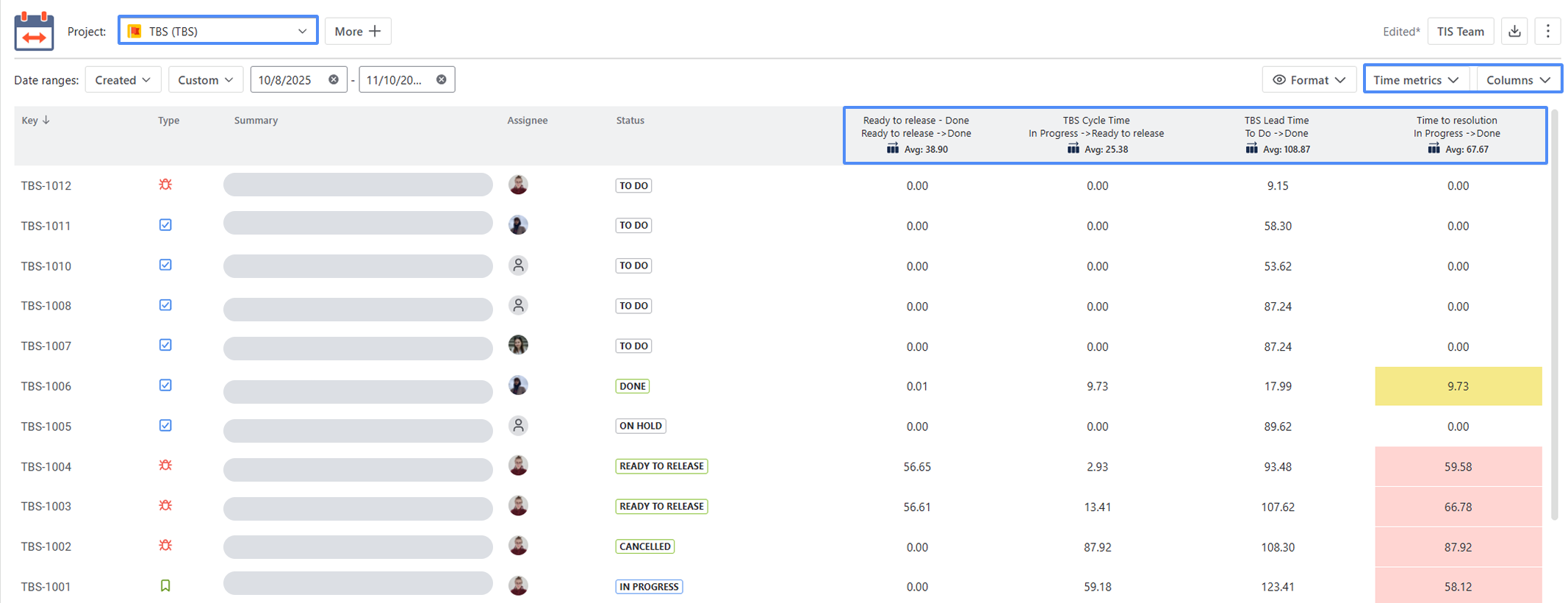The image size is (1568, 603).
Task: Expand the Custom range dropdown
Action: point(206,79)
